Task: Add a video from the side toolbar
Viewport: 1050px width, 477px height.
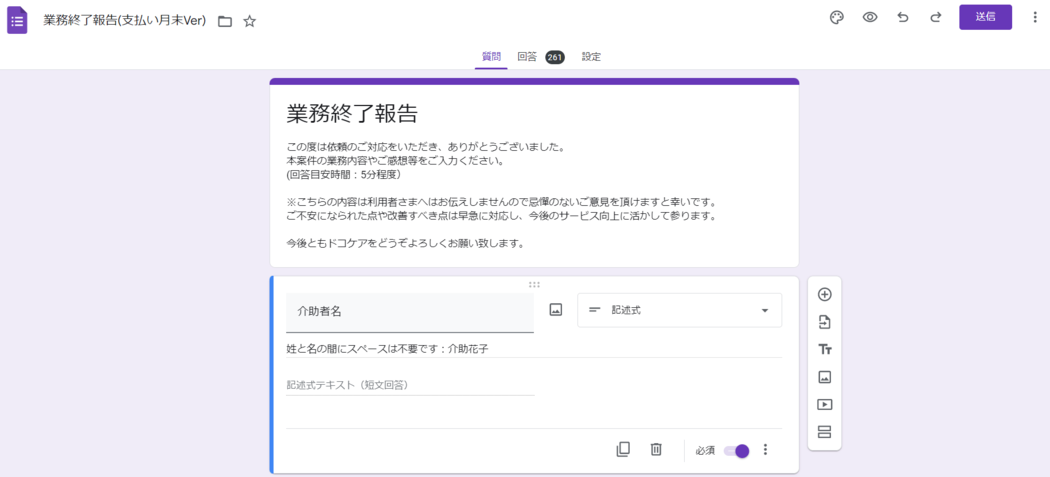Action: tap(825, 405)
